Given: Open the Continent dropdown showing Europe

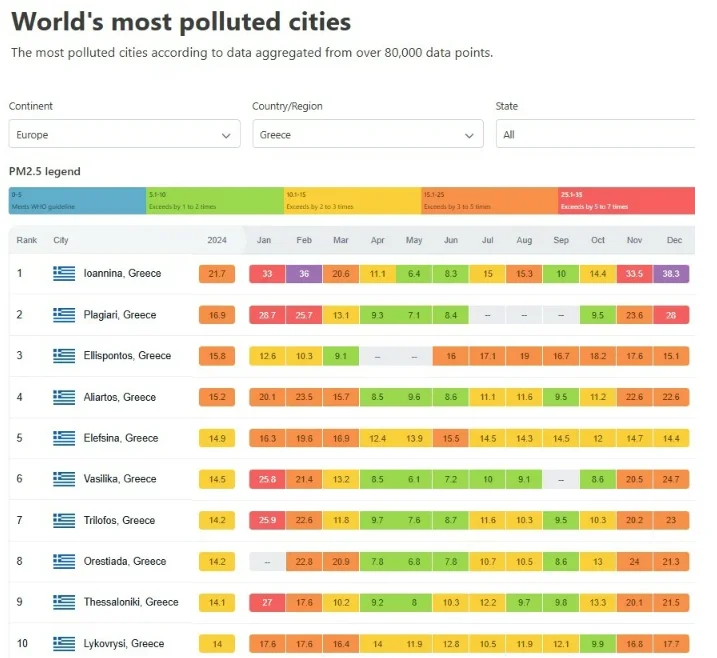Looking at the screenshot, I should pyautogui.click(x=124, y=134).
